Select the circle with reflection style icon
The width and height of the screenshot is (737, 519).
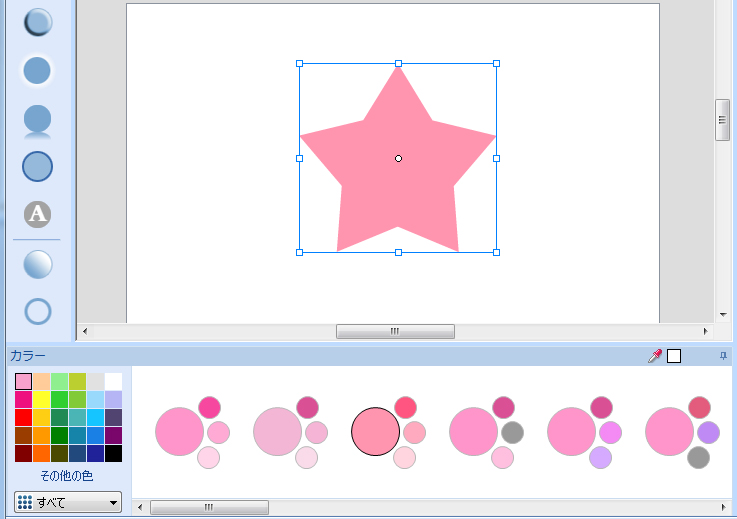38,122
